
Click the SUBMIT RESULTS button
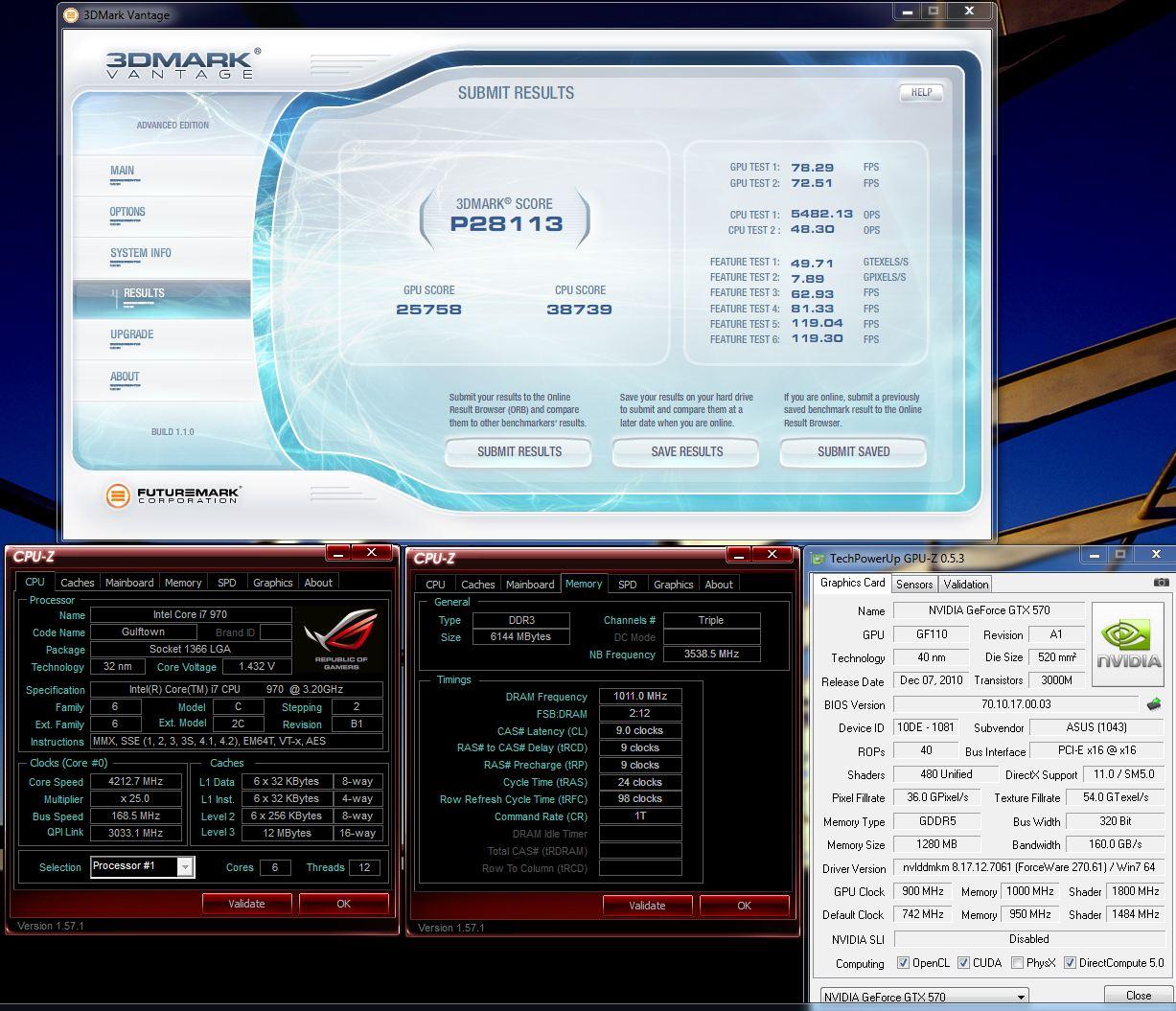[x=519, y=452]
